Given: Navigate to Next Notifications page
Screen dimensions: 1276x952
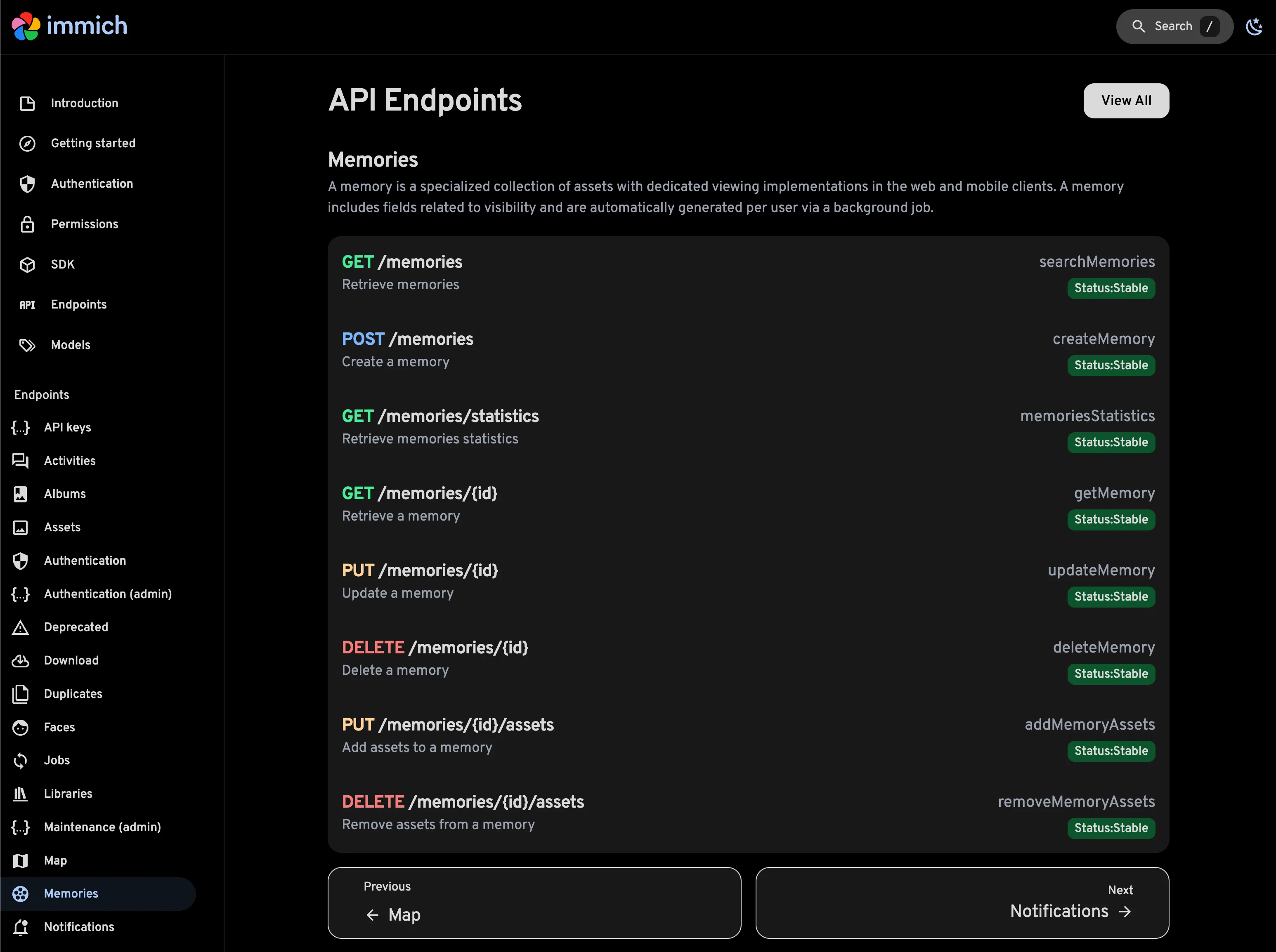Looking at the screenshot, I should tap(962, 903).
